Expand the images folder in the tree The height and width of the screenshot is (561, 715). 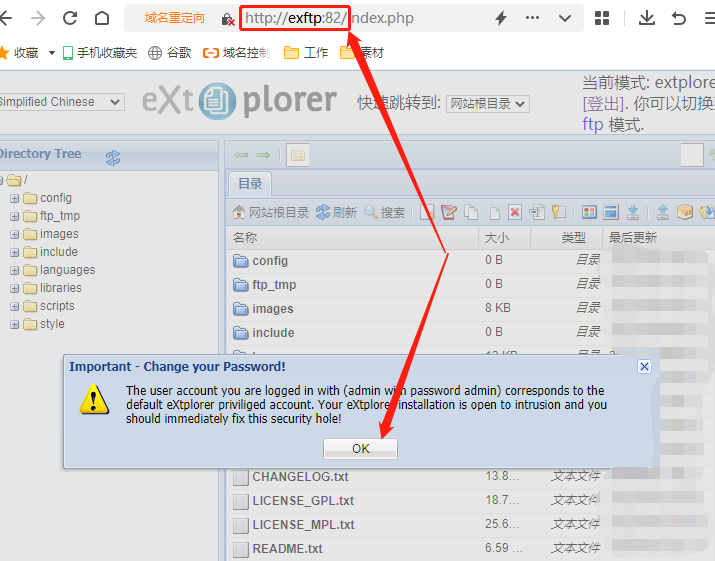pyautogui.click(x=15, y=234)
